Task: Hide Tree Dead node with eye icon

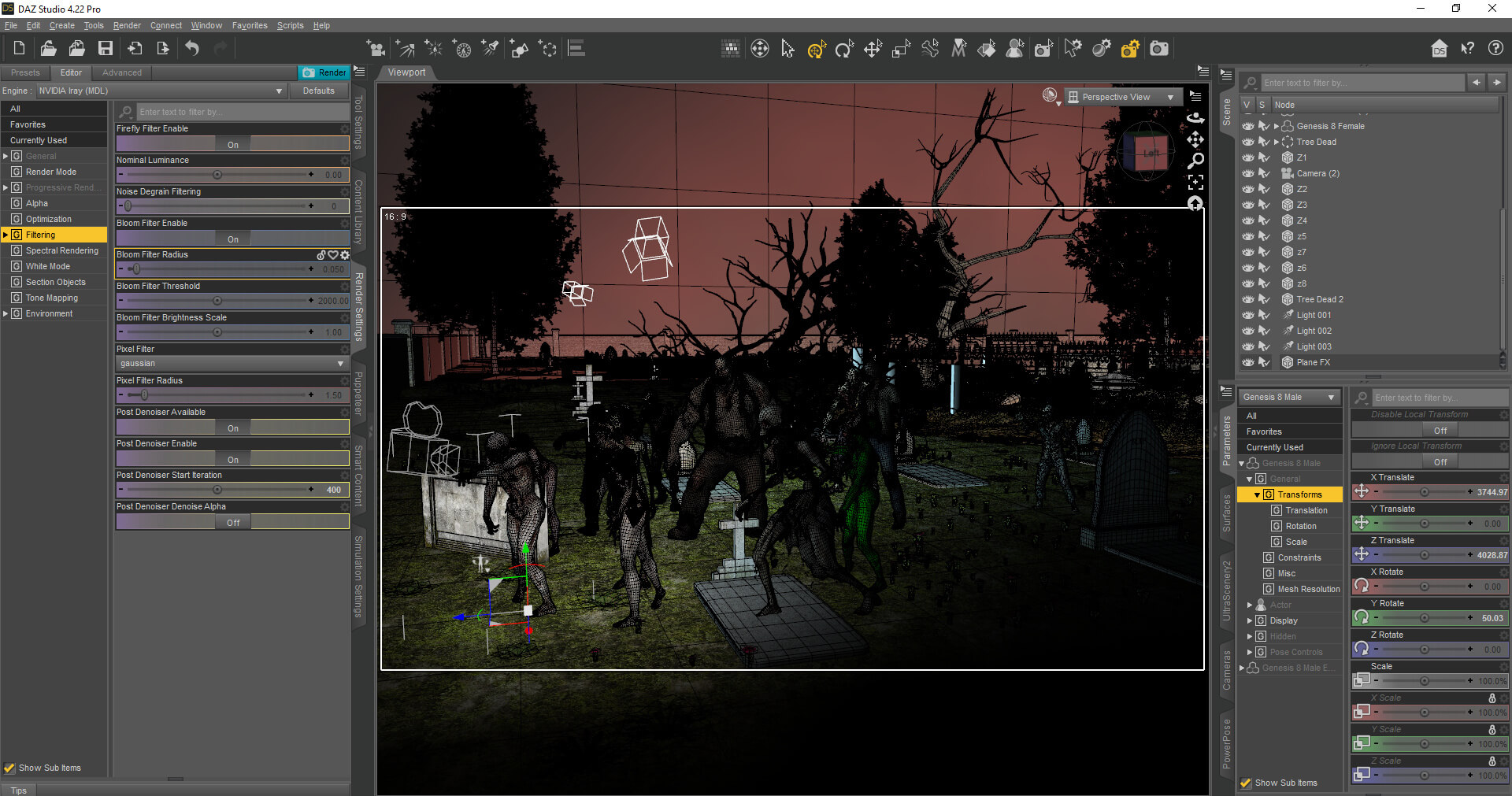Action: [1248, 142]
